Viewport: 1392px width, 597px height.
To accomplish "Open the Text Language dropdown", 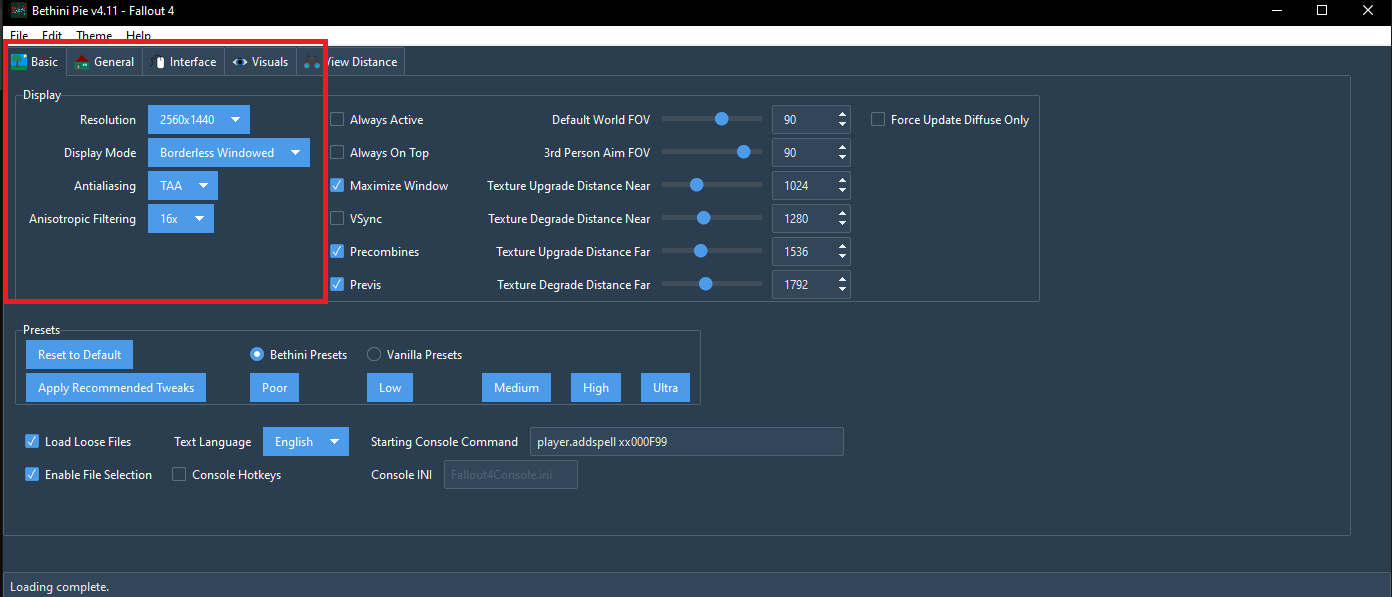I will tap(306, 441).
